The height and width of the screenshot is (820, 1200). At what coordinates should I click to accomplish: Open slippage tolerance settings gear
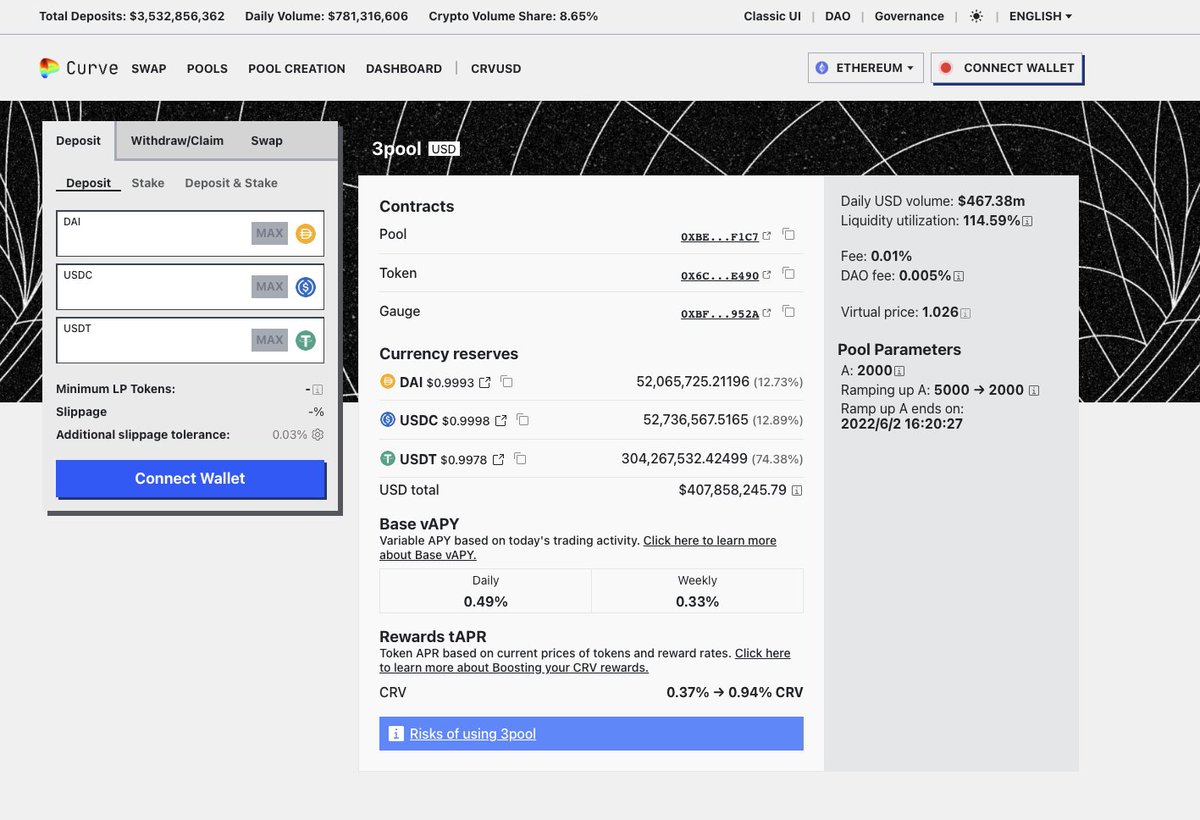pos(318,435)
